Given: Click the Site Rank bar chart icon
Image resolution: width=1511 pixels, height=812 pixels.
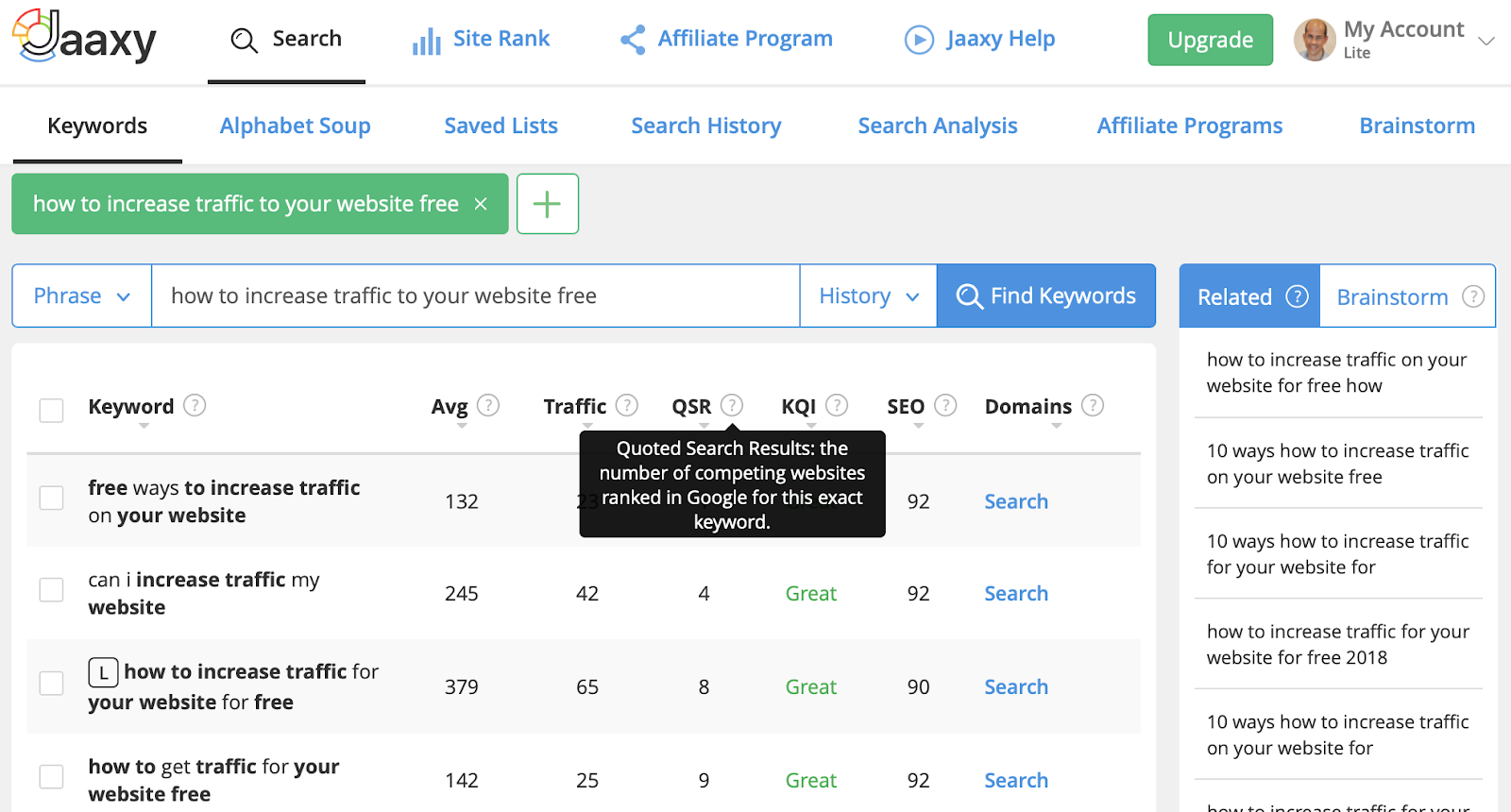Looking at the screenshot, I should point(427,41).
